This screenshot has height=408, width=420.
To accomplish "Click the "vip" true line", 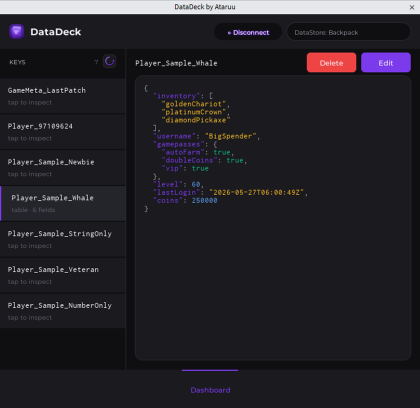I will click(x=185, y=168).
